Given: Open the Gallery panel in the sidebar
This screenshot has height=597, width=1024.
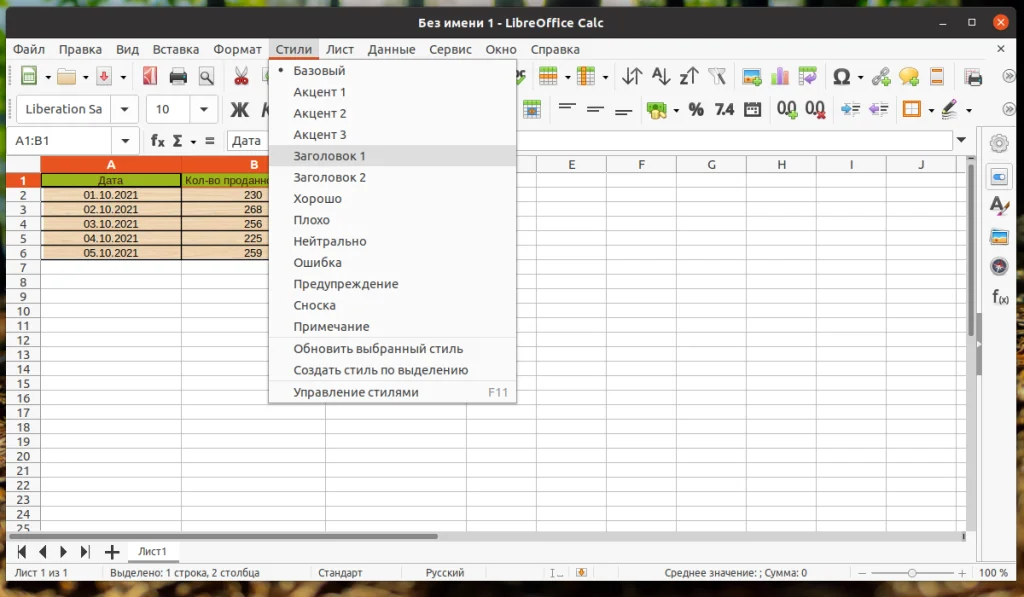Looking at the screenshot, I should (998, 237).
